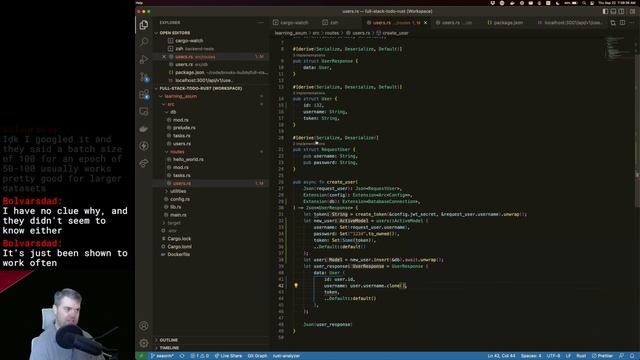Open the Thunder Client lightning icon
The height and width of the screenshot is (360, 640).
pyautogui.click(x=144, y=146)
